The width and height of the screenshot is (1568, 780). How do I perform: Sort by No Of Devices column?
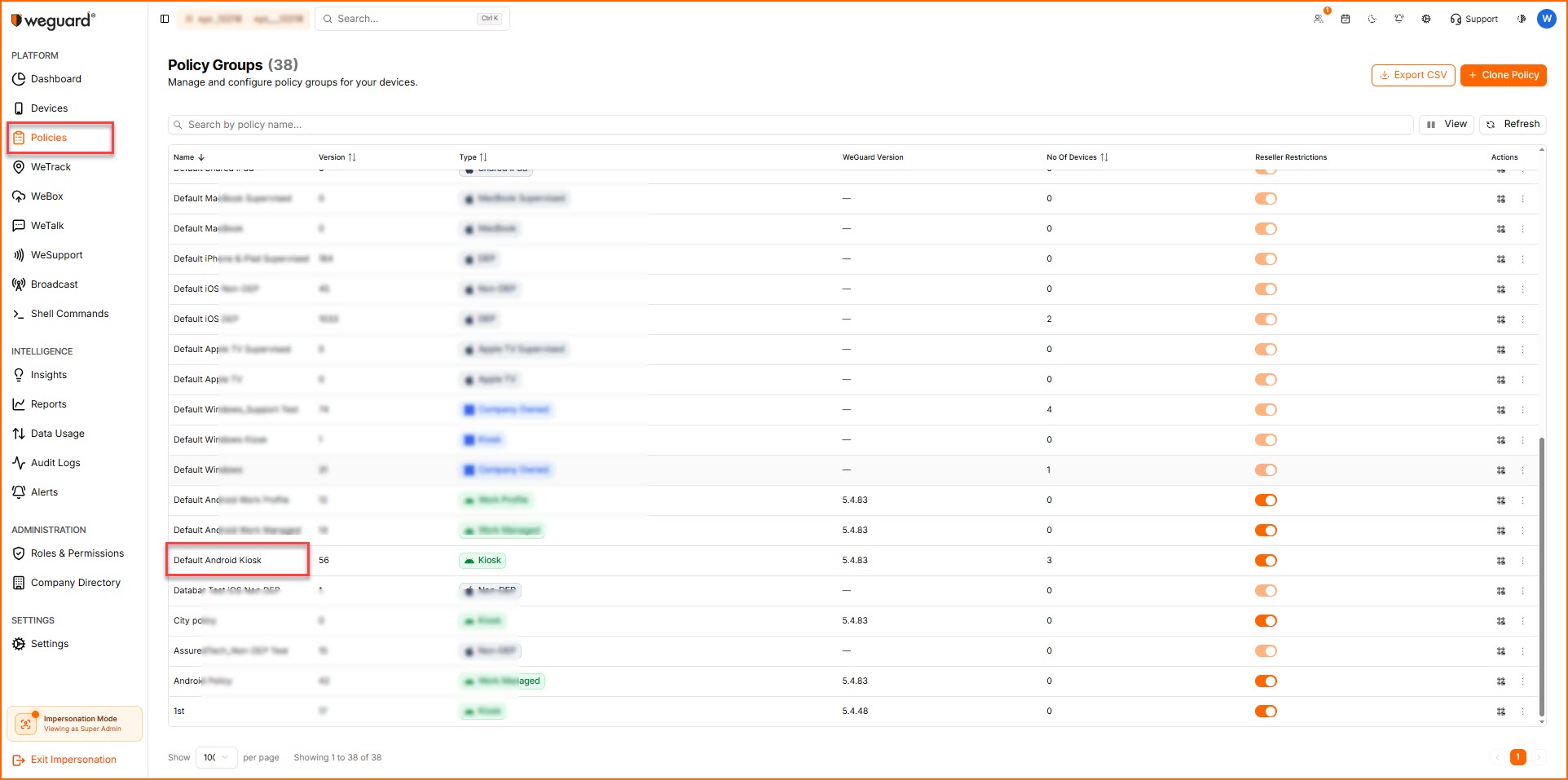pyautogui.click(x=1077, y=157)
